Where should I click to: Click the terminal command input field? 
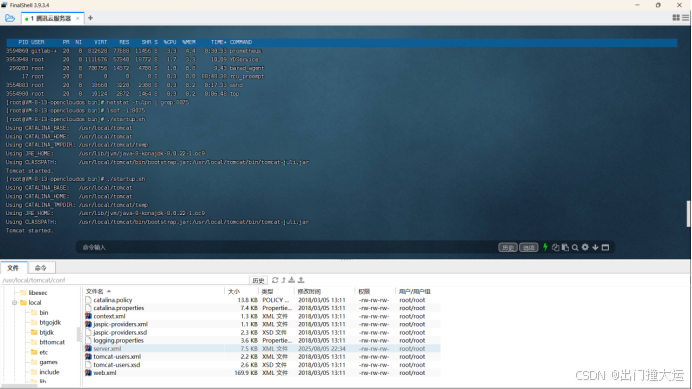coord(287,247)
